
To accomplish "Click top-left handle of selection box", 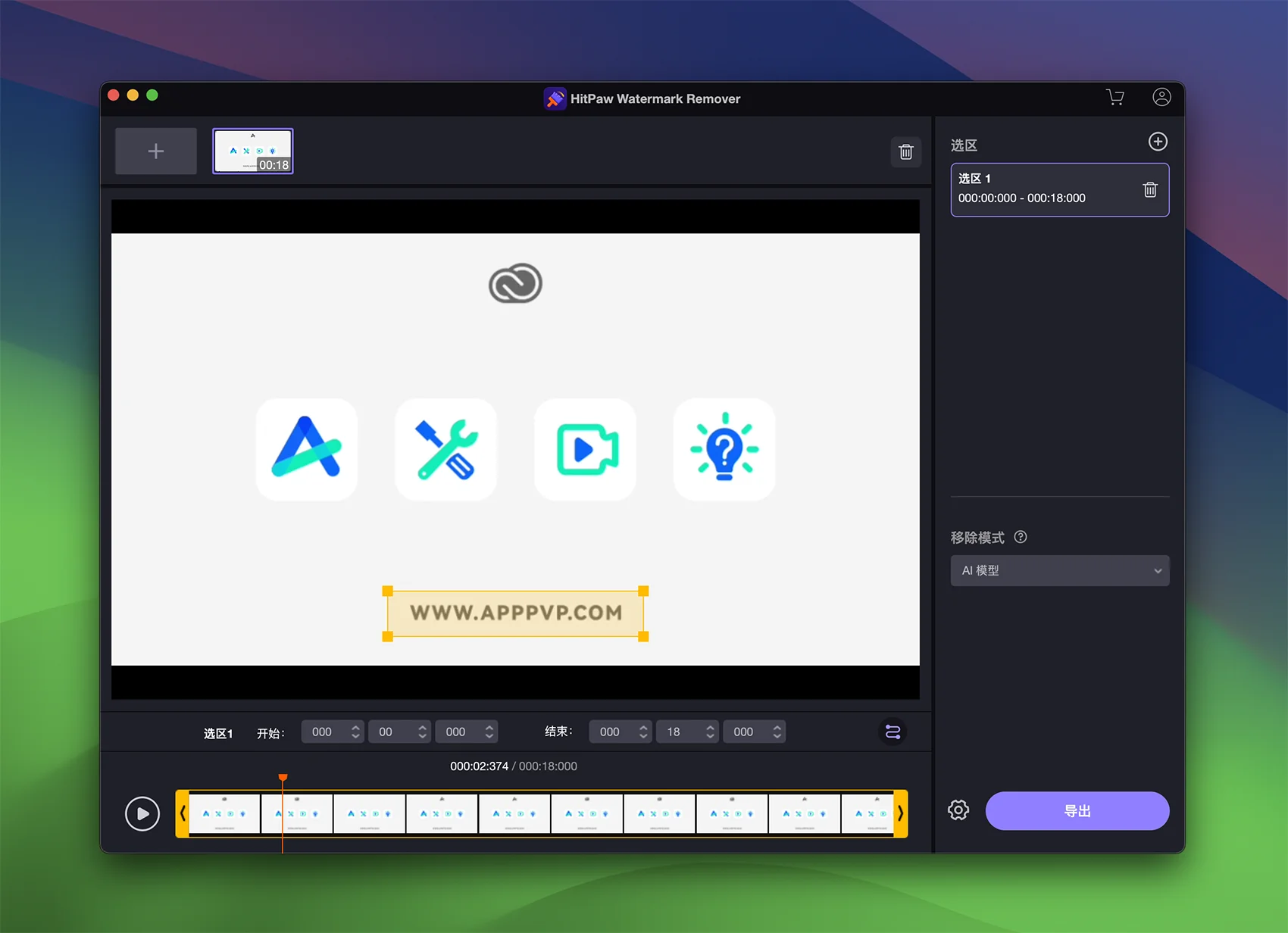I will click(387, 591).
